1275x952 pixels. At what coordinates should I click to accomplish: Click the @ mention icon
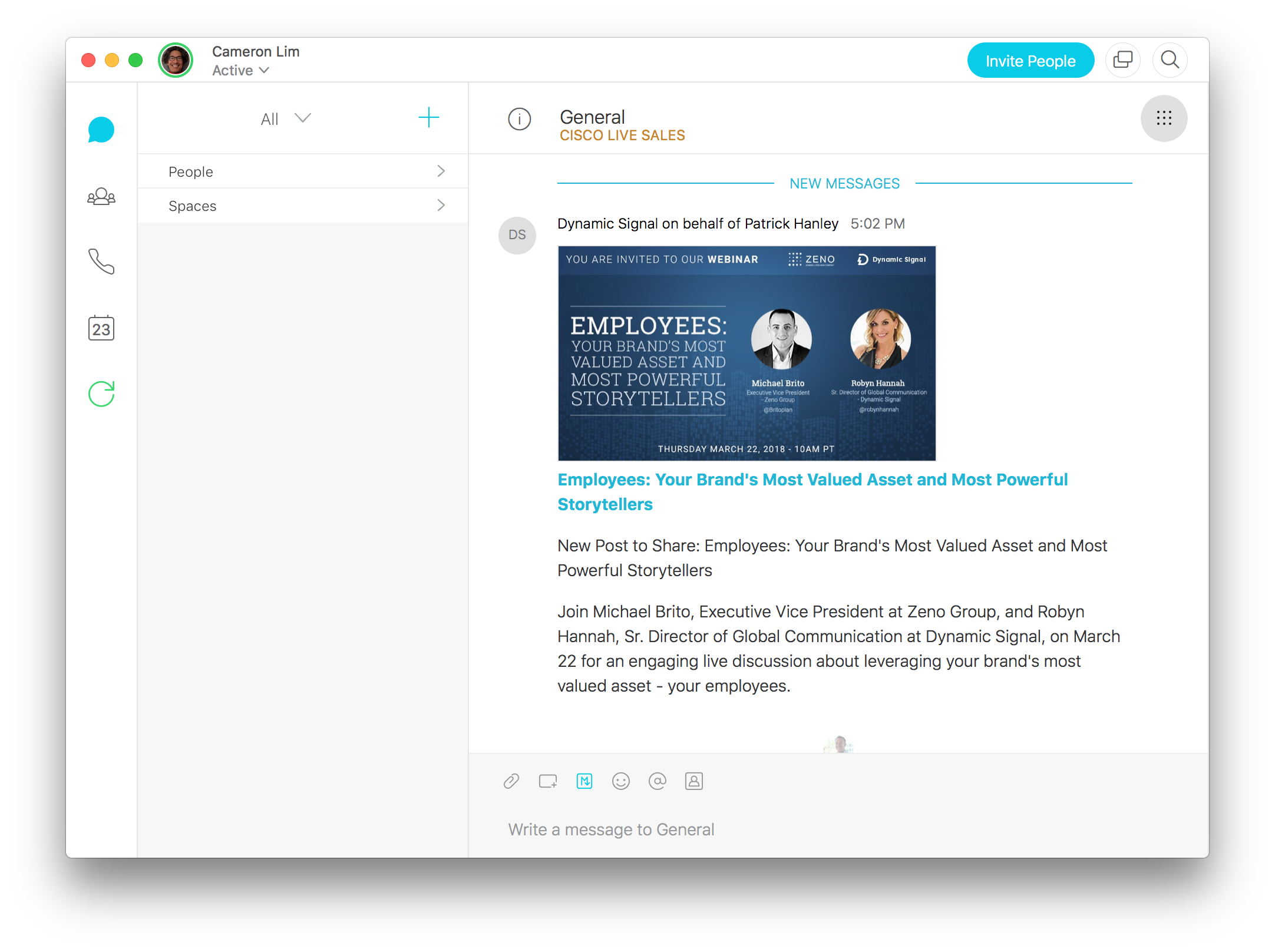pos(657,781)
